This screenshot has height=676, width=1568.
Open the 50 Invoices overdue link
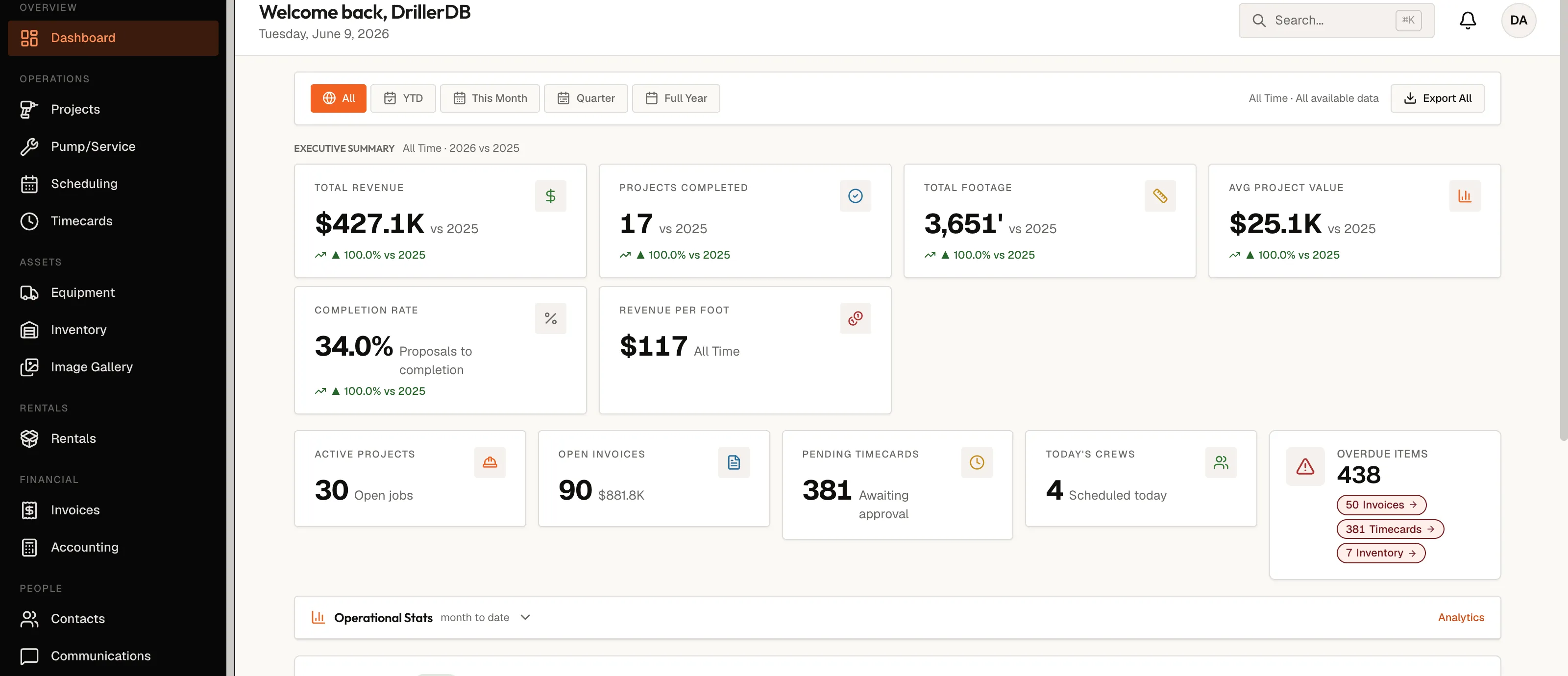pyautogui.click(x=1381, y=505)
